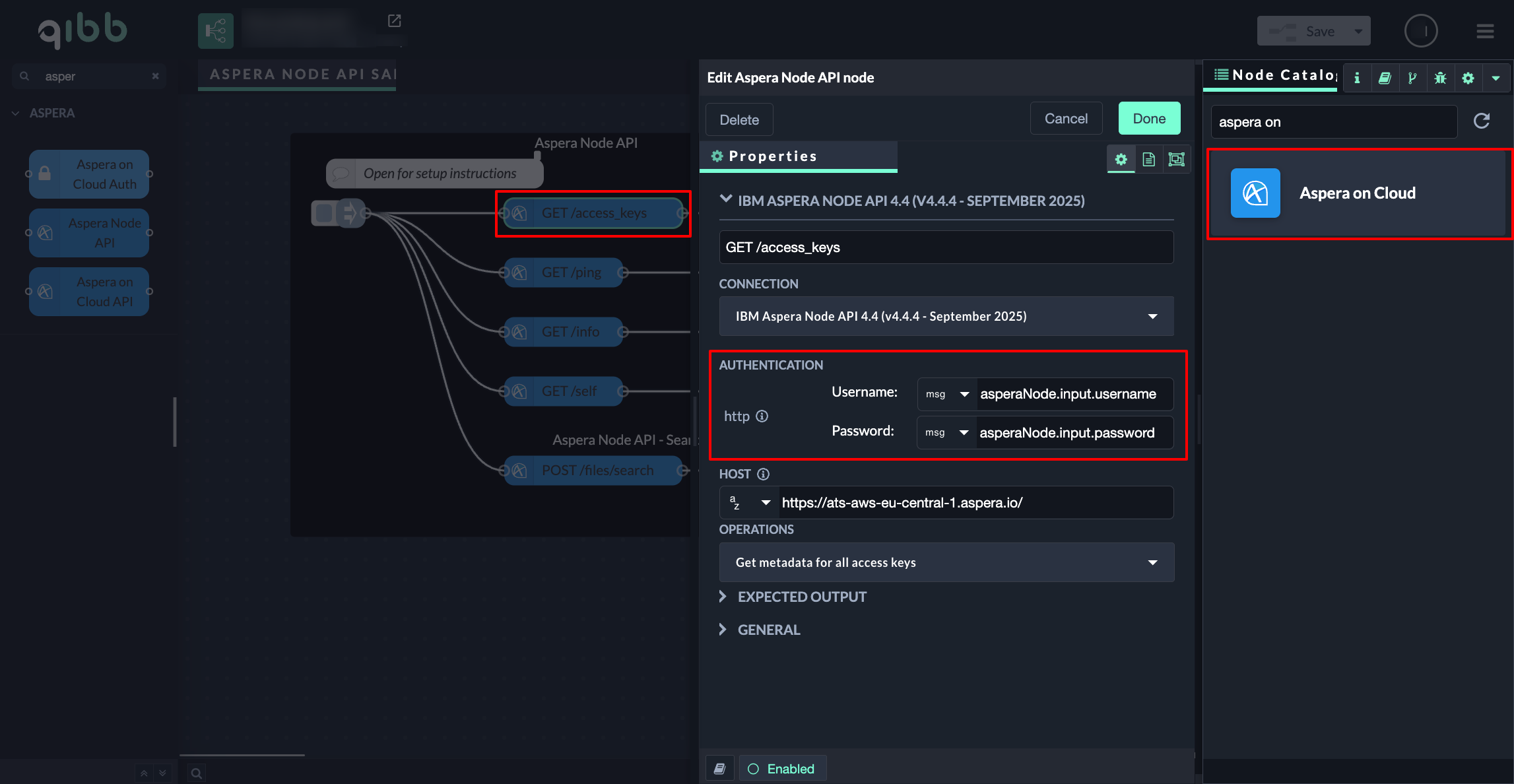The image size is (1514, 784).
Task: Open the Operations dropdown
Action: pos(946,562)
